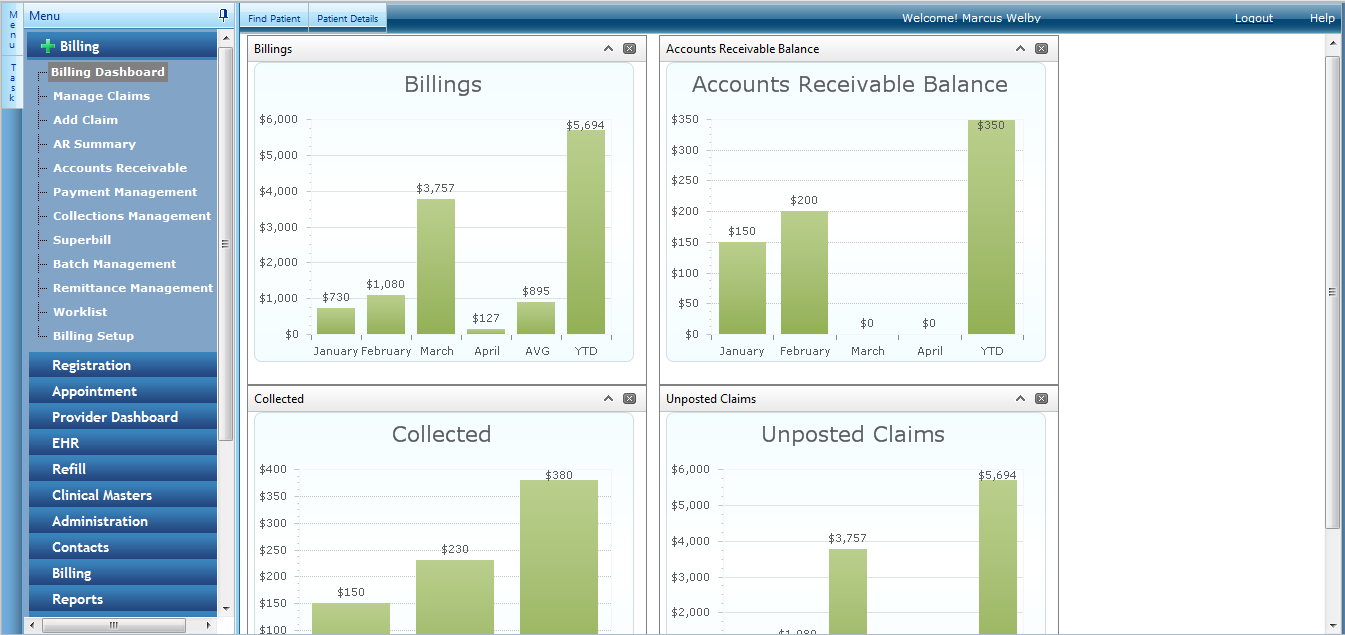This screenshot has width=1345, height=635.
Task: Close the Accounts Receivable Balance panel
Action: (1041, 48)
